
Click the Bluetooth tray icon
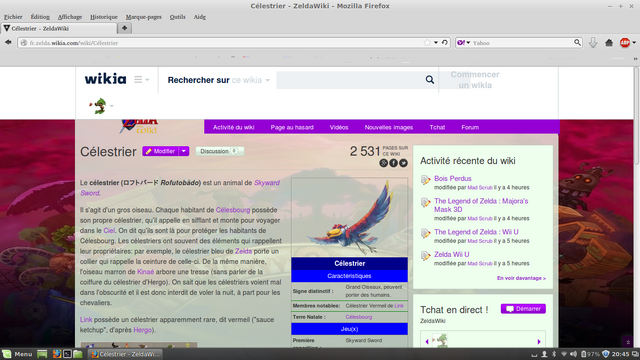[554, 354]
